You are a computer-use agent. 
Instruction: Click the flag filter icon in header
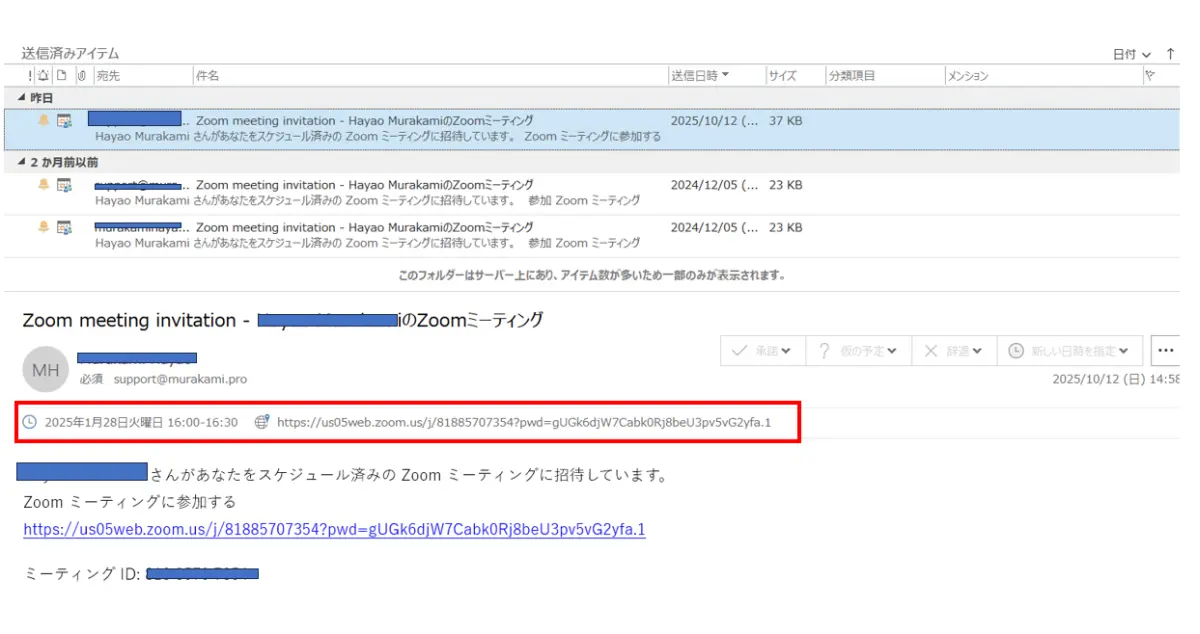point(1150,76)
